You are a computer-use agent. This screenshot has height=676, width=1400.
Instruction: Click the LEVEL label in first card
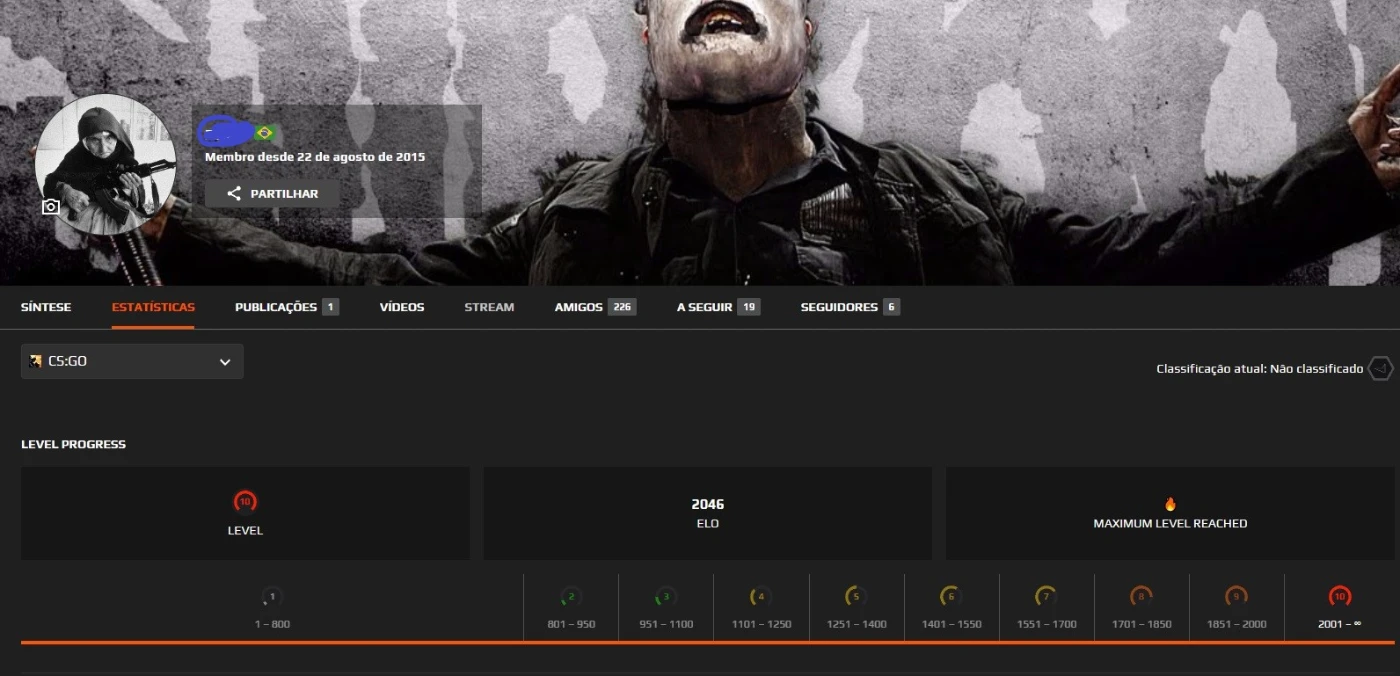[245, 530]
